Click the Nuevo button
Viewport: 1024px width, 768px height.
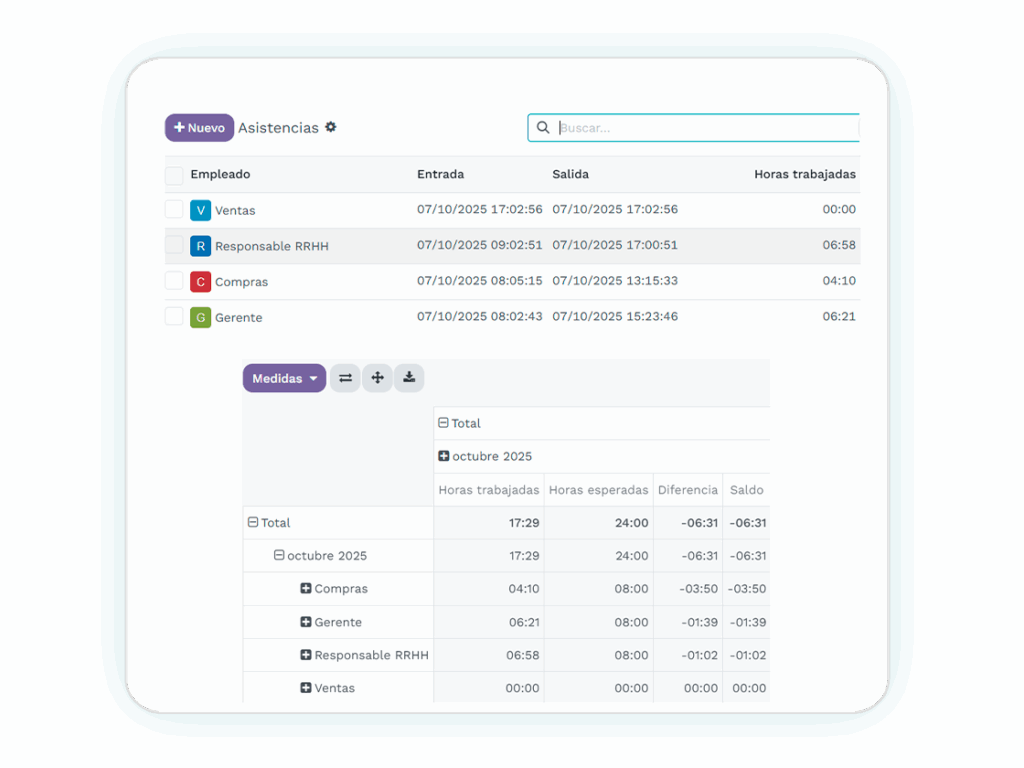click(199, 128)
